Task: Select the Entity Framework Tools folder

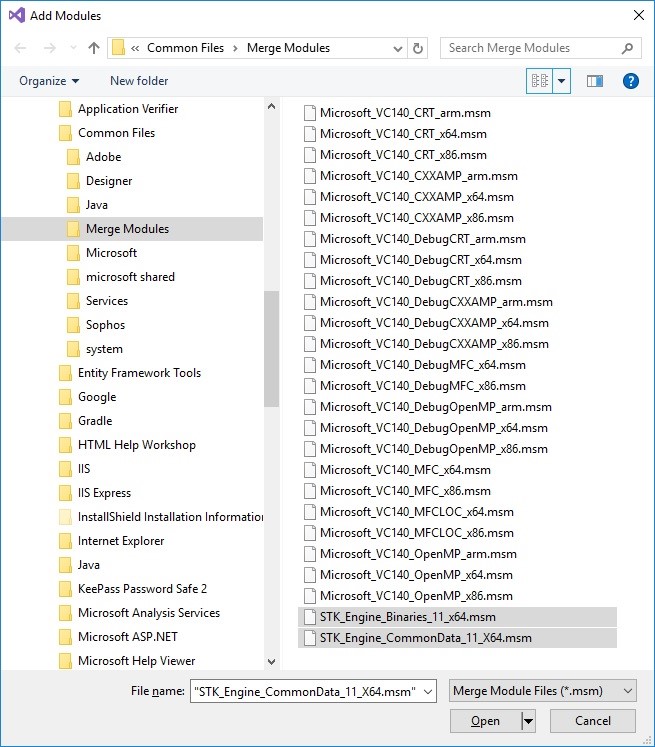Action: point(139,373)
